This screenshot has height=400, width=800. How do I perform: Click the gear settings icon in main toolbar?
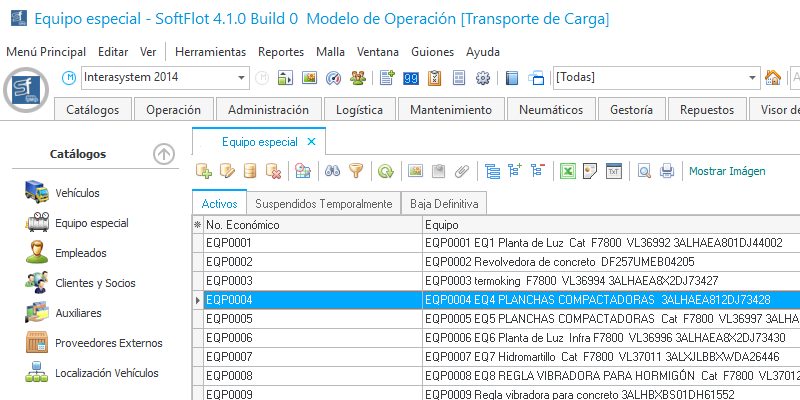[483, 78]
